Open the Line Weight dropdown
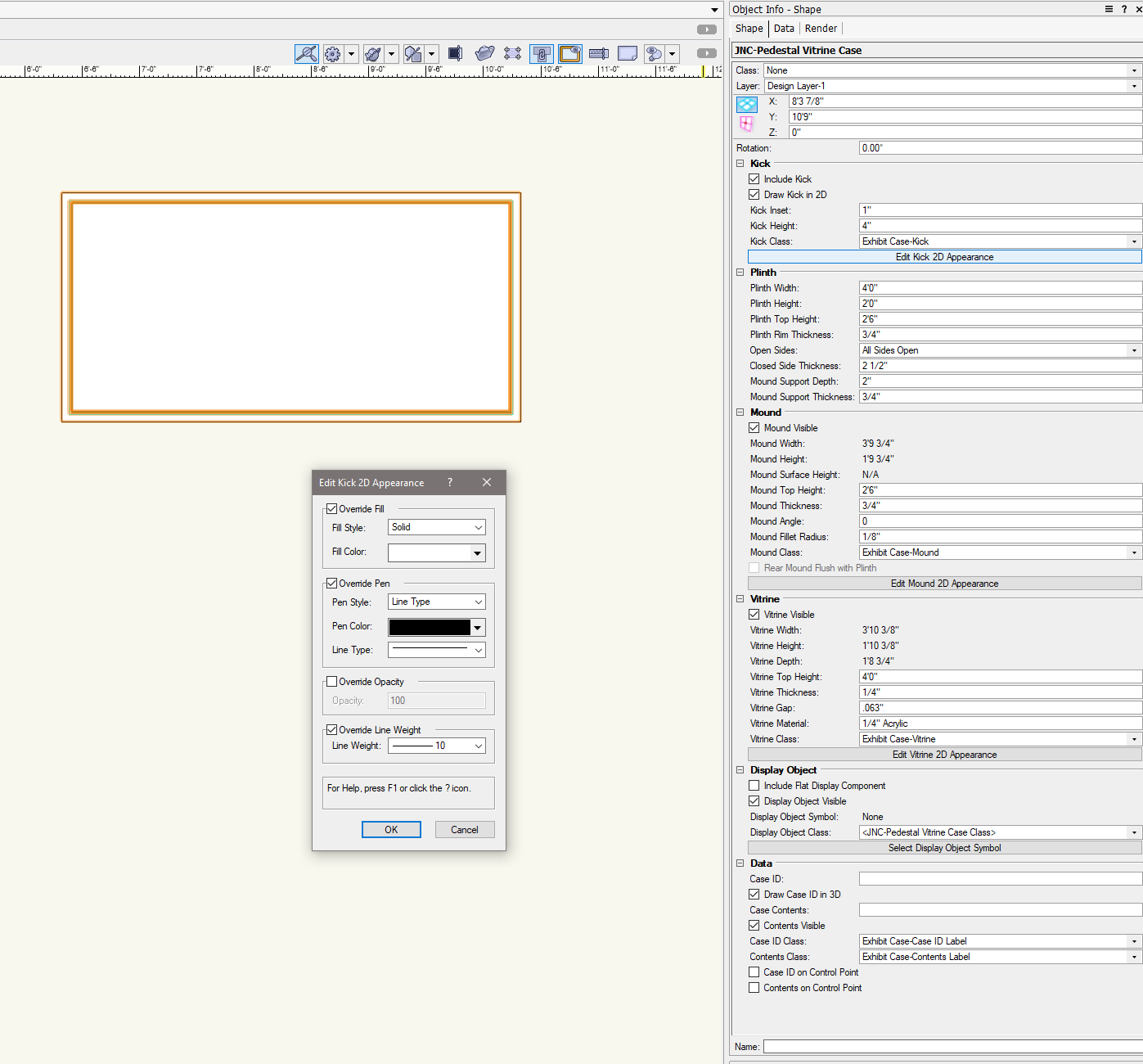 (x=436, y=746)
